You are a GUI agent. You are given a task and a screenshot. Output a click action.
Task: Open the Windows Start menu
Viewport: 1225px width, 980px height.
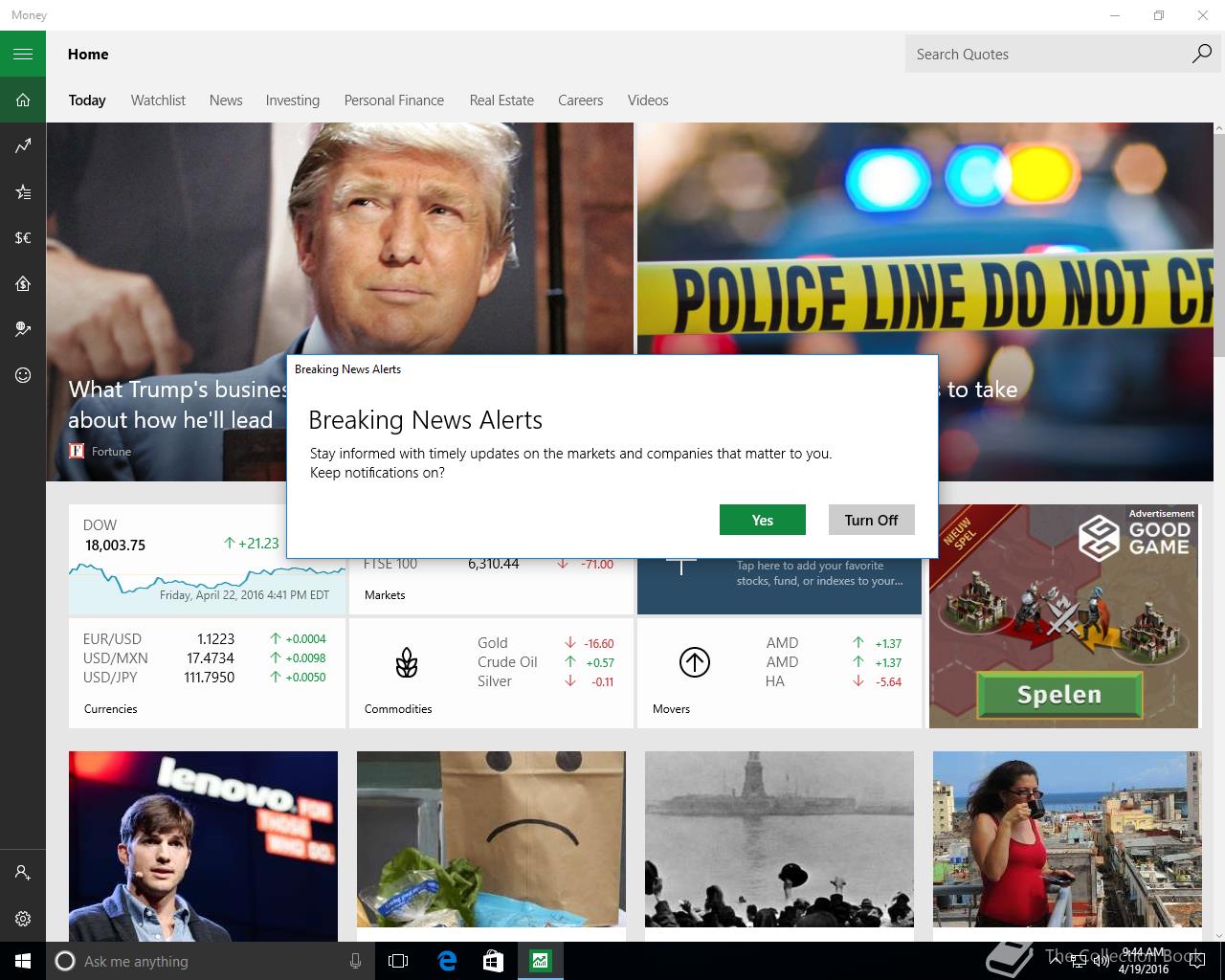23,961
